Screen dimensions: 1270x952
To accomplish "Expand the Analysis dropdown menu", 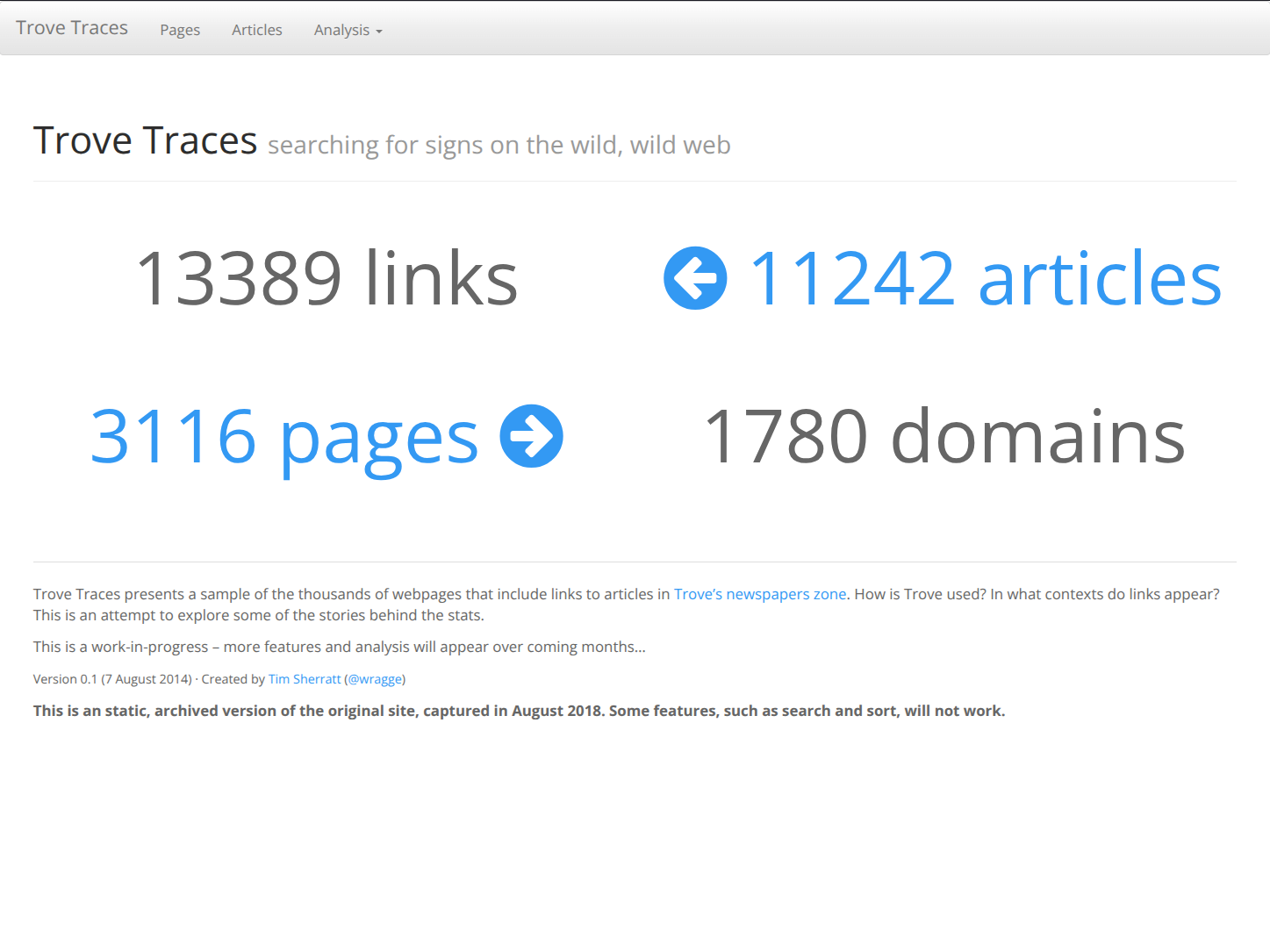I will click(348, 30).
